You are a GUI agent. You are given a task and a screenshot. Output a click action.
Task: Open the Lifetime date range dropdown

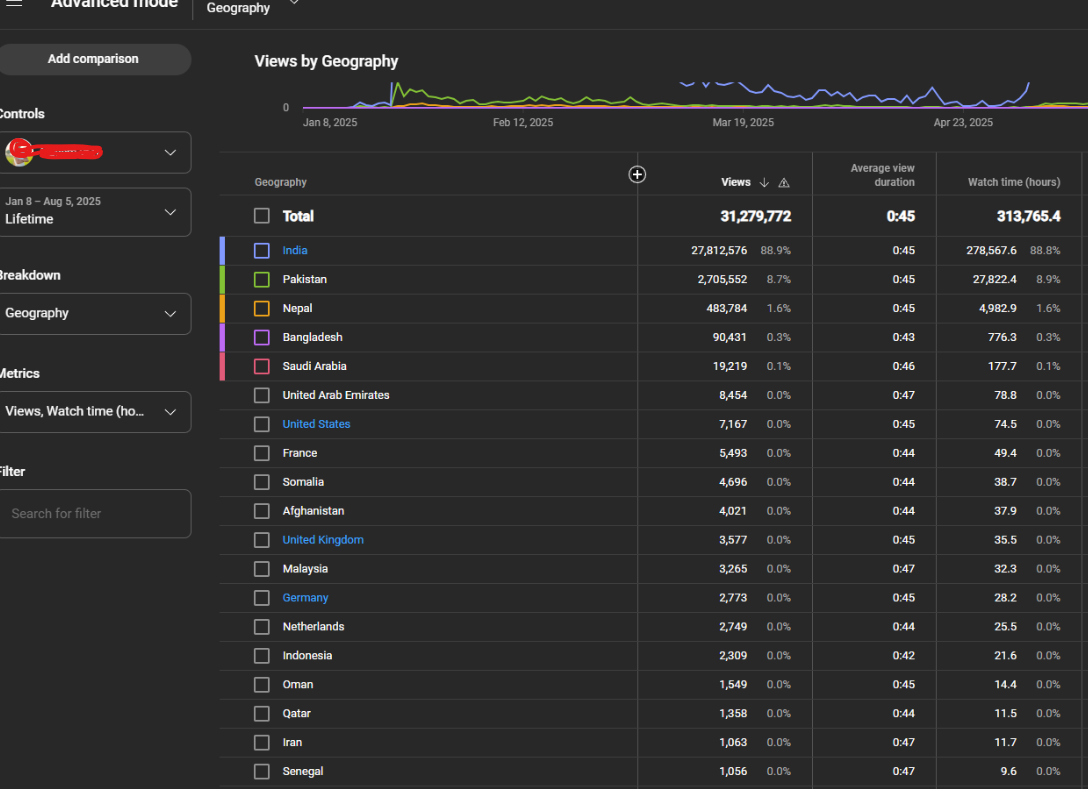point(93,212)
